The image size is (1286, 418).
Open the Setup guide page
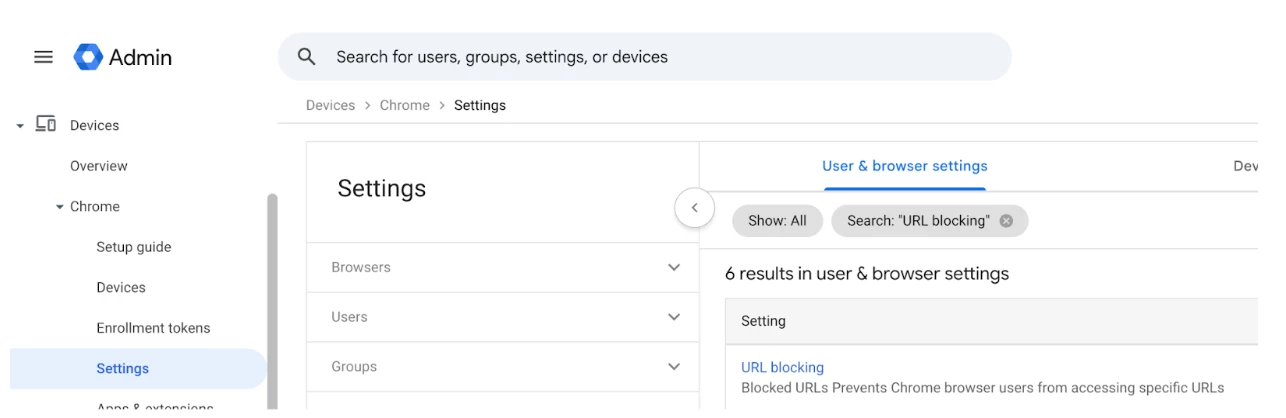[133, 247]
